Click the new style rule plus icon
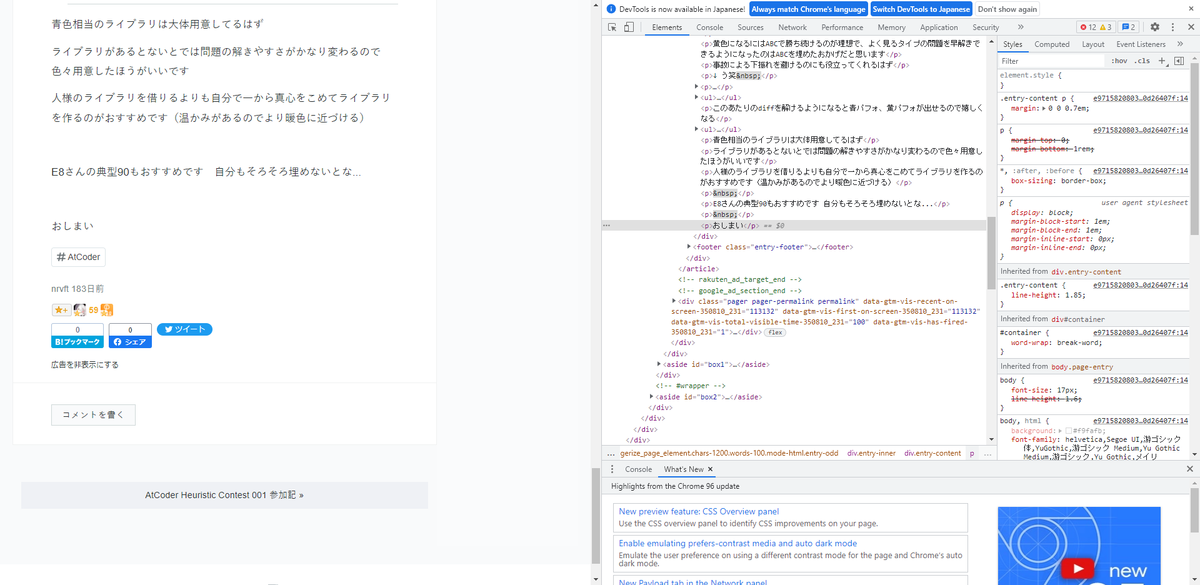Image resolution: width=1200 pixels, height=585 pixels. (x=1162, y=61)
